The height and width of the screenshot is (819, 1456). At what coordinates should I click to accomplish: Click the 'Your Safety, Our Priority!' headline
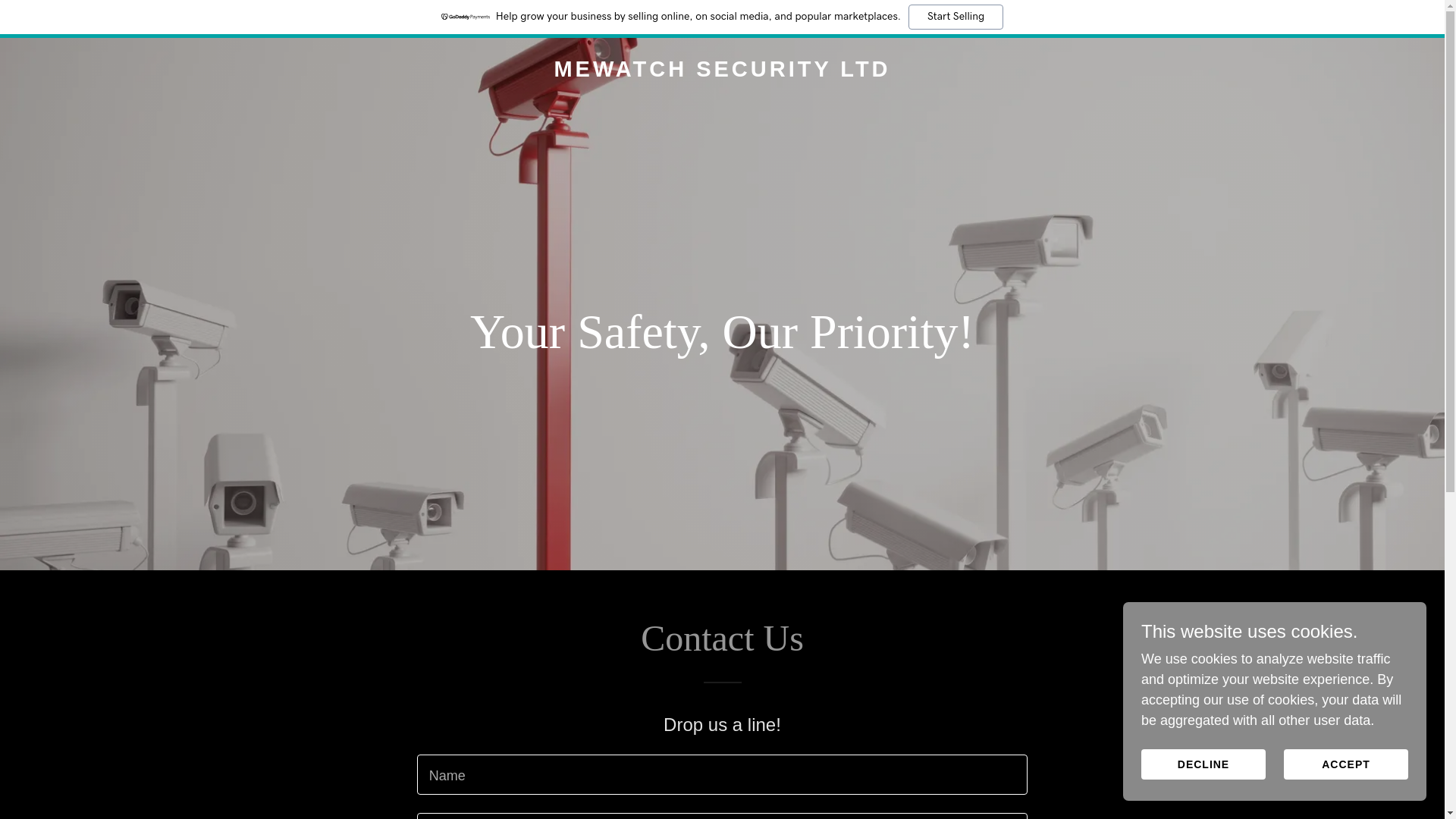[722, 332]
